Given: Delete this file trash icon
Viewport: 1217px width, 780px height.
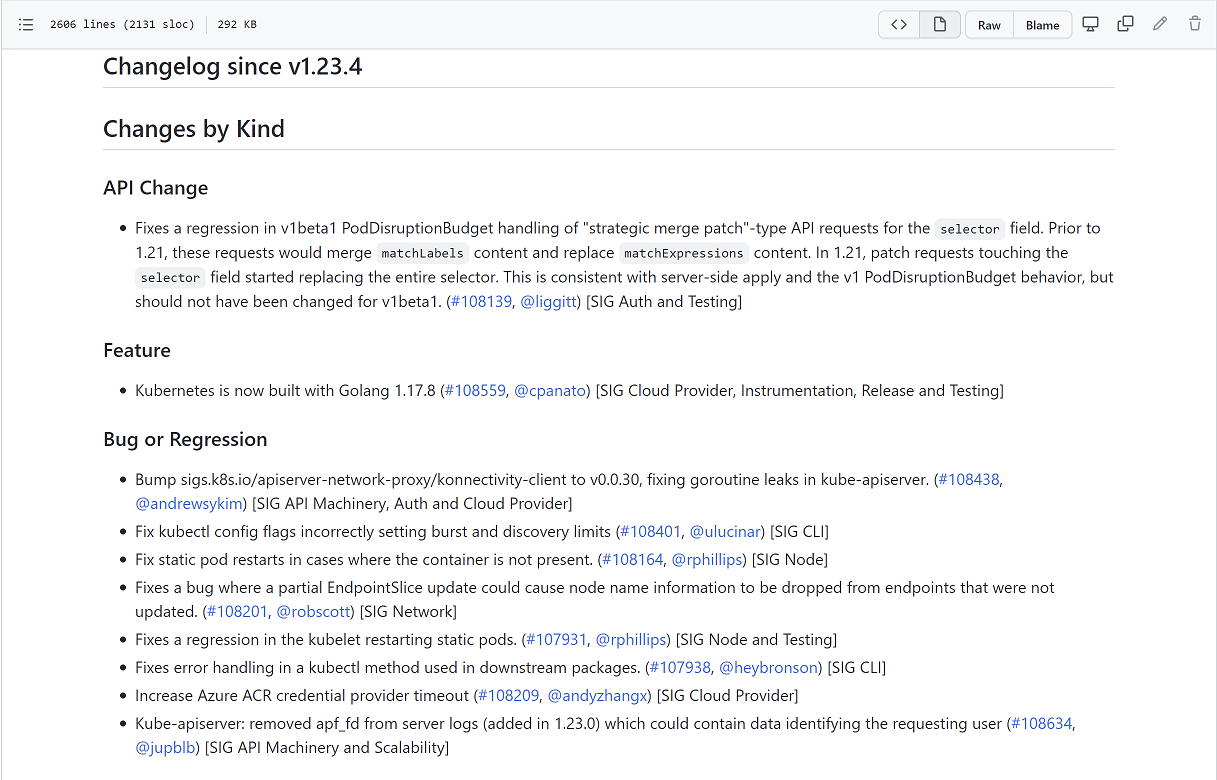Looking at the screenshot, I should pyautogui.click(x=1195, y=24).
